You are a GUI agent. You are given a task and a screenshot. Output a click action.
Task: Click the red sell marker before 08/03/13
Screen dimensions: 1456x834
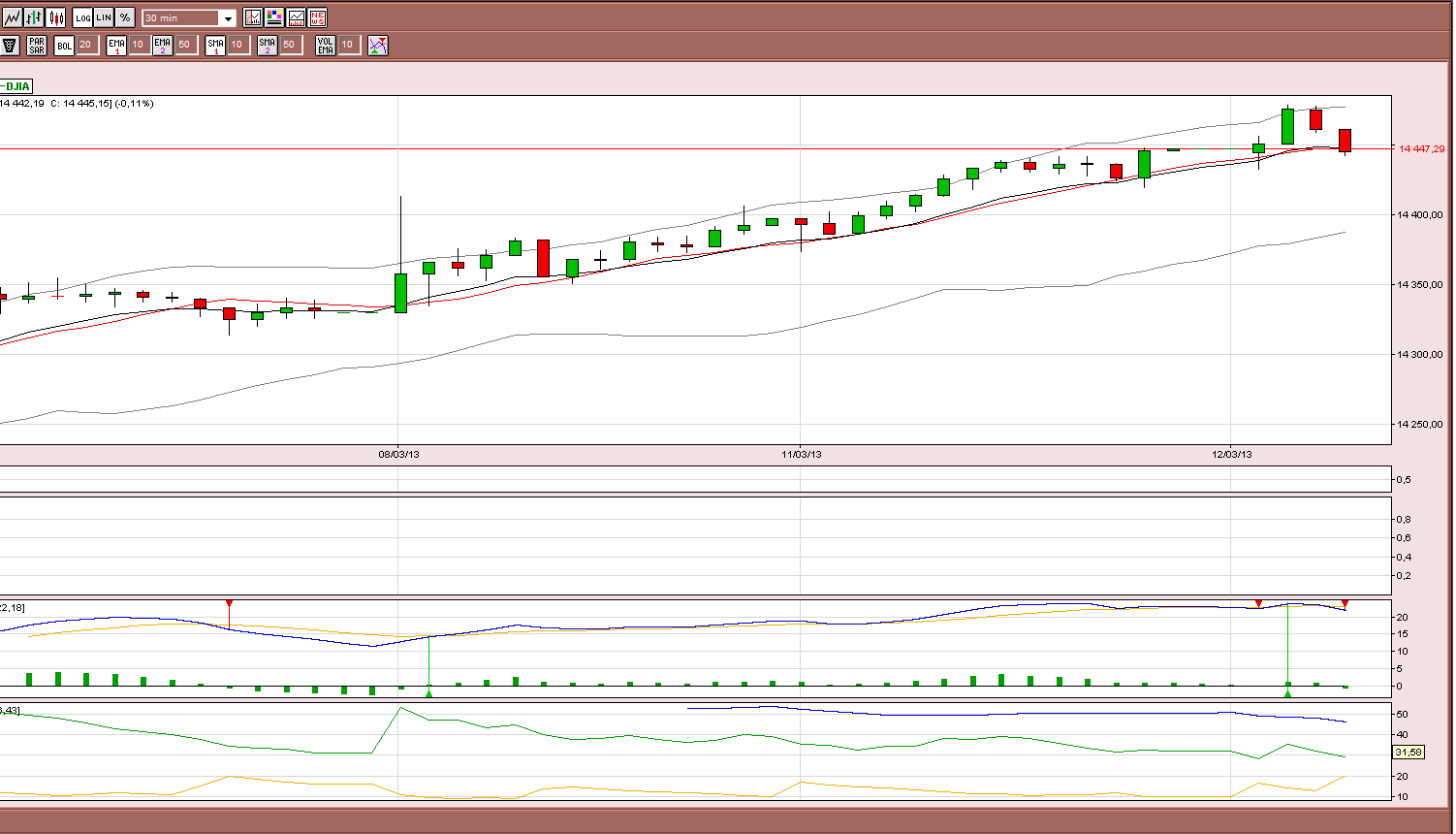click(x=229, y=604)
